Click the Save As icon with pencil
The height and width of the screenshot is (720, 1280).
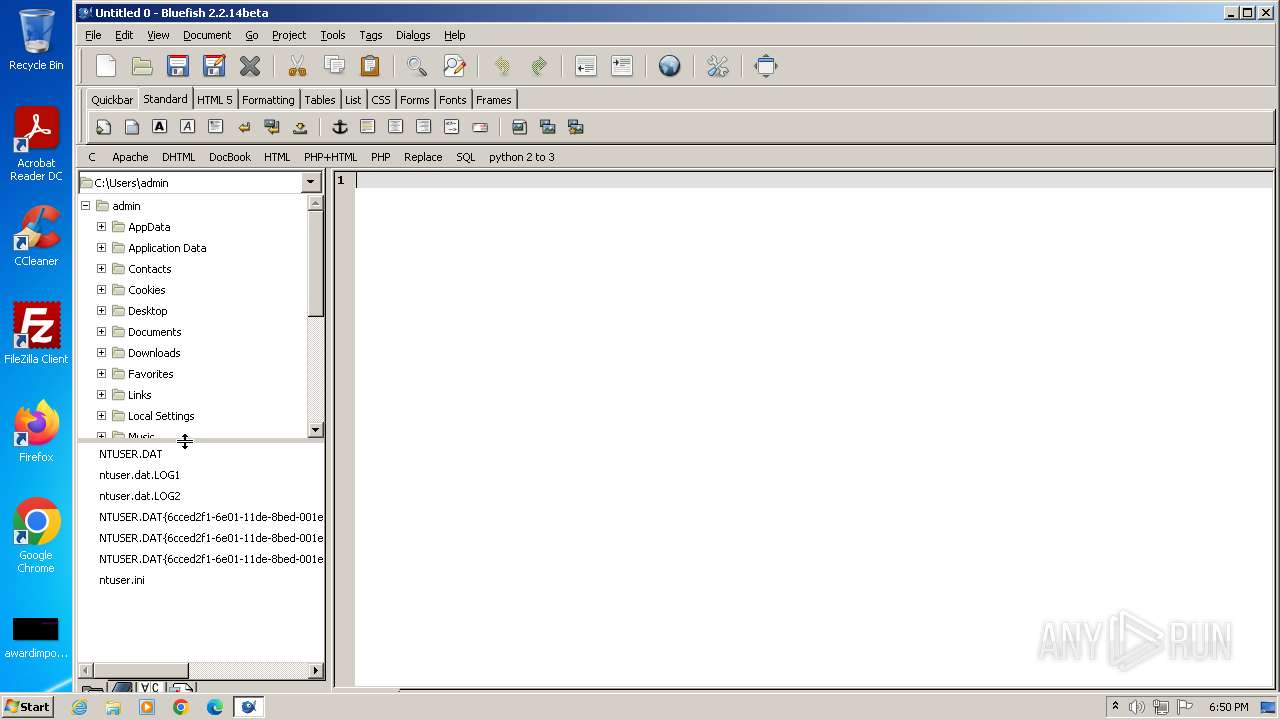click(214, 66)
